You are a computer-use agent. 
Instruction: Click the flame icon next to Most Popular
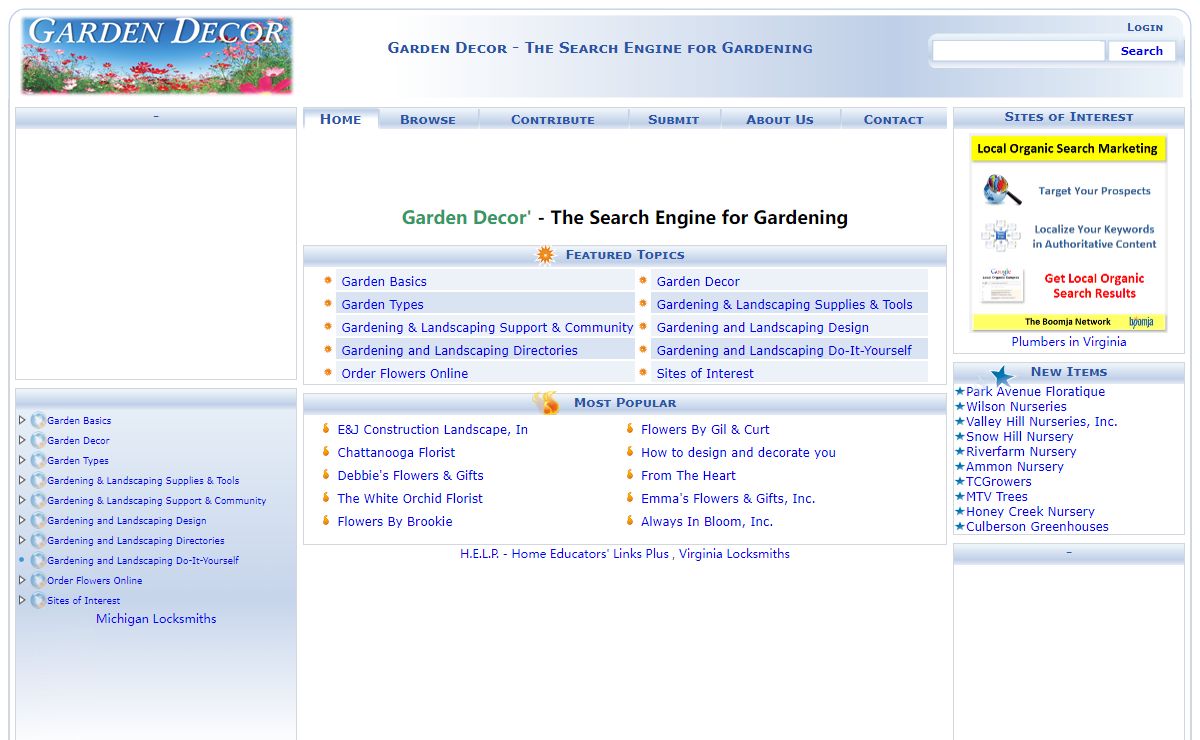(547, 403)
